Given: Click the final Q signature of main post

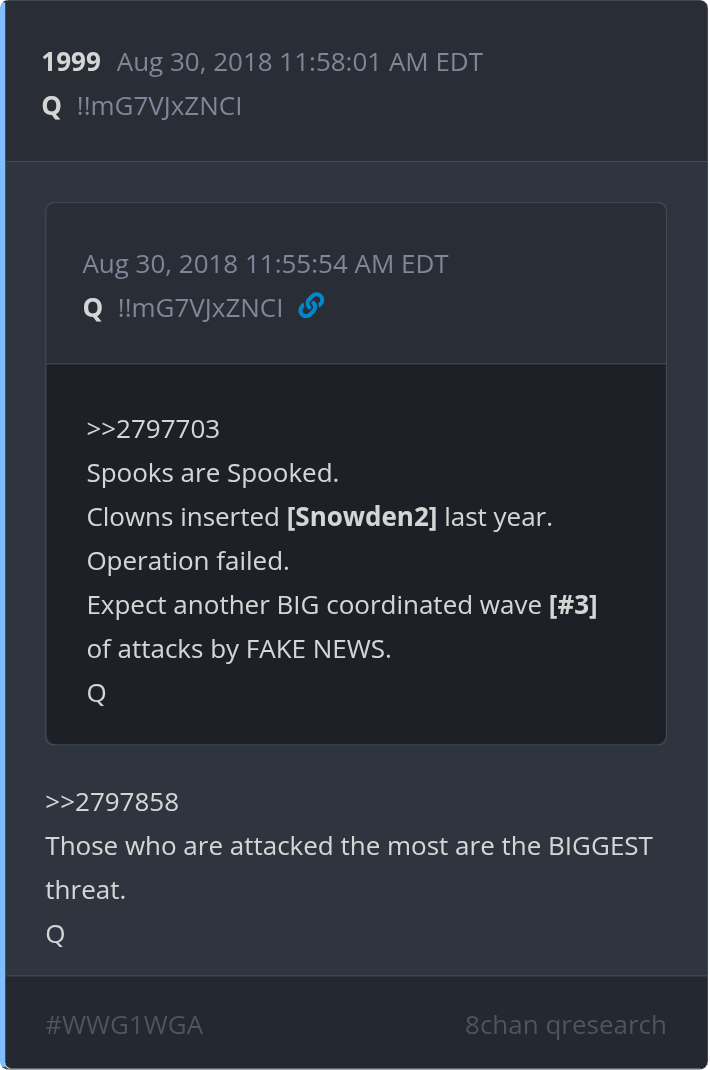Looking at the screenshot, I should pyautogui.click(x=55, y=934).
